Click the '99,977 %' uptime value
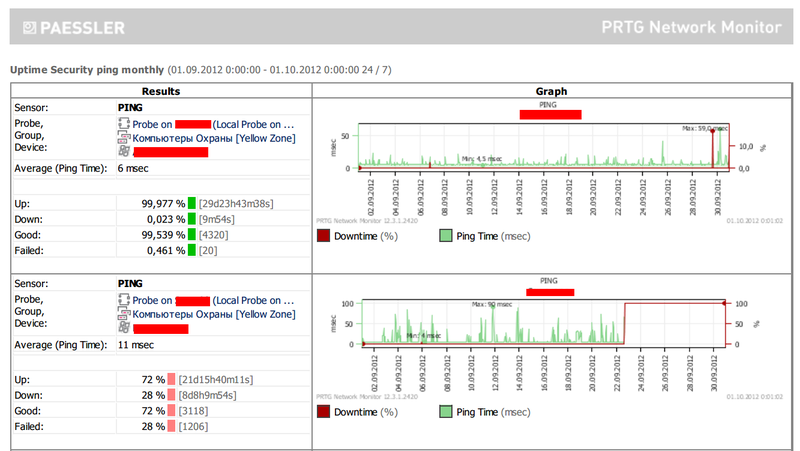 [163, 204]
